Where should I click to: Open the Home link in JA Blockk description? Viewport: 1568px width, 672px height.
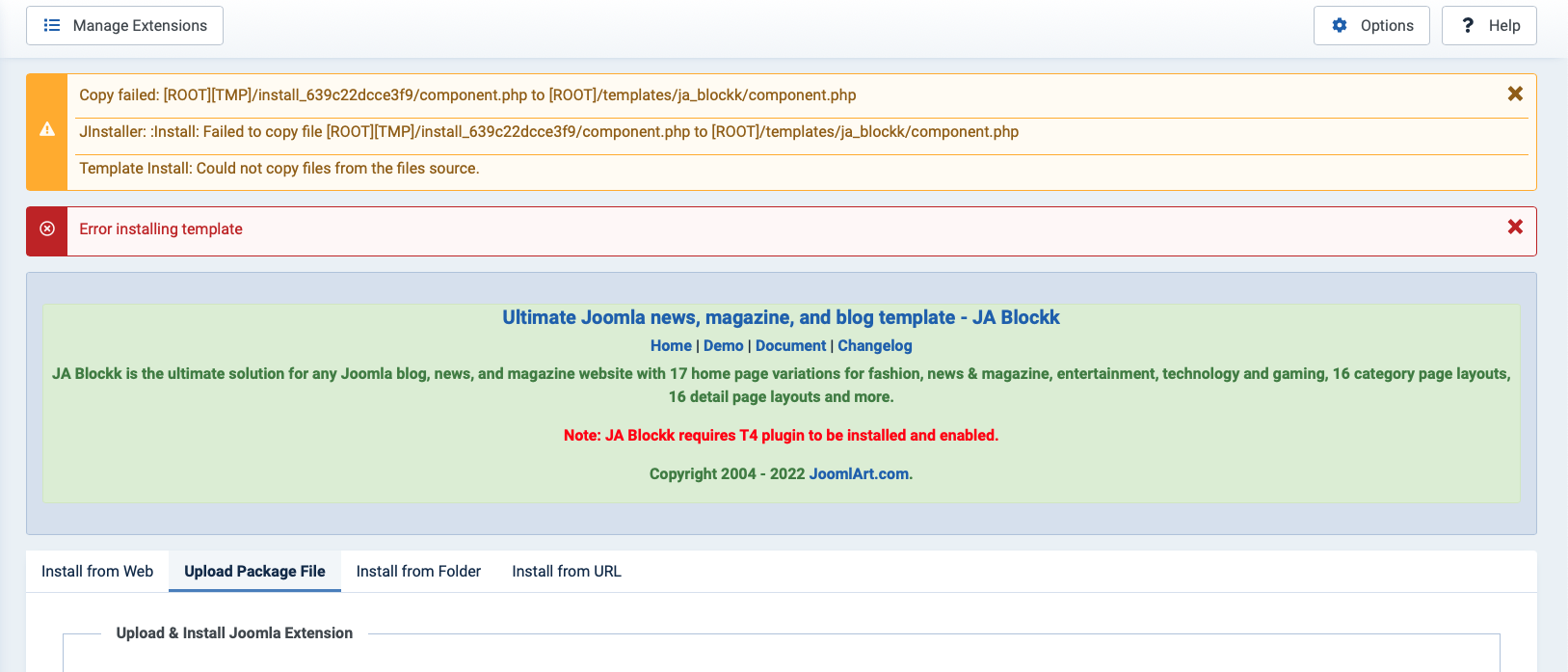point(671,345)
